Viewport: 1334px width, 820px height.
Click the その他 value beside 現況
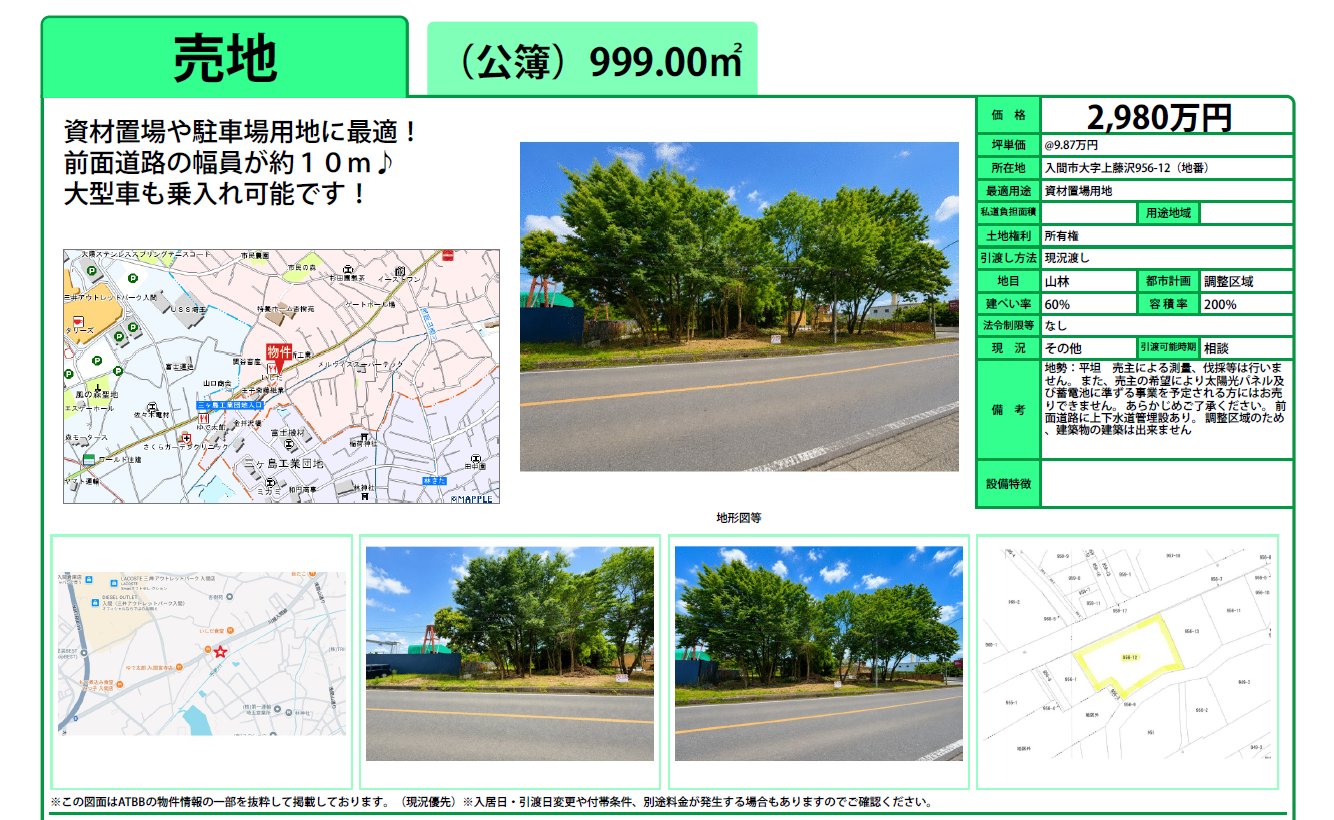pyautogui.click(x=1062, y=348)
